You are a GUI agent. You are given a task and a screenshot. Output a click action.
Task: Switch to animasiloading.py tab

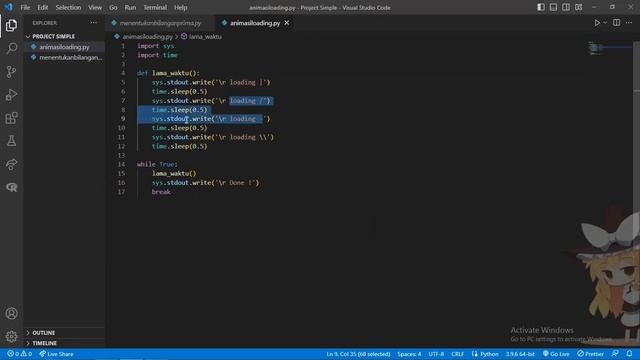click(255, 23)
